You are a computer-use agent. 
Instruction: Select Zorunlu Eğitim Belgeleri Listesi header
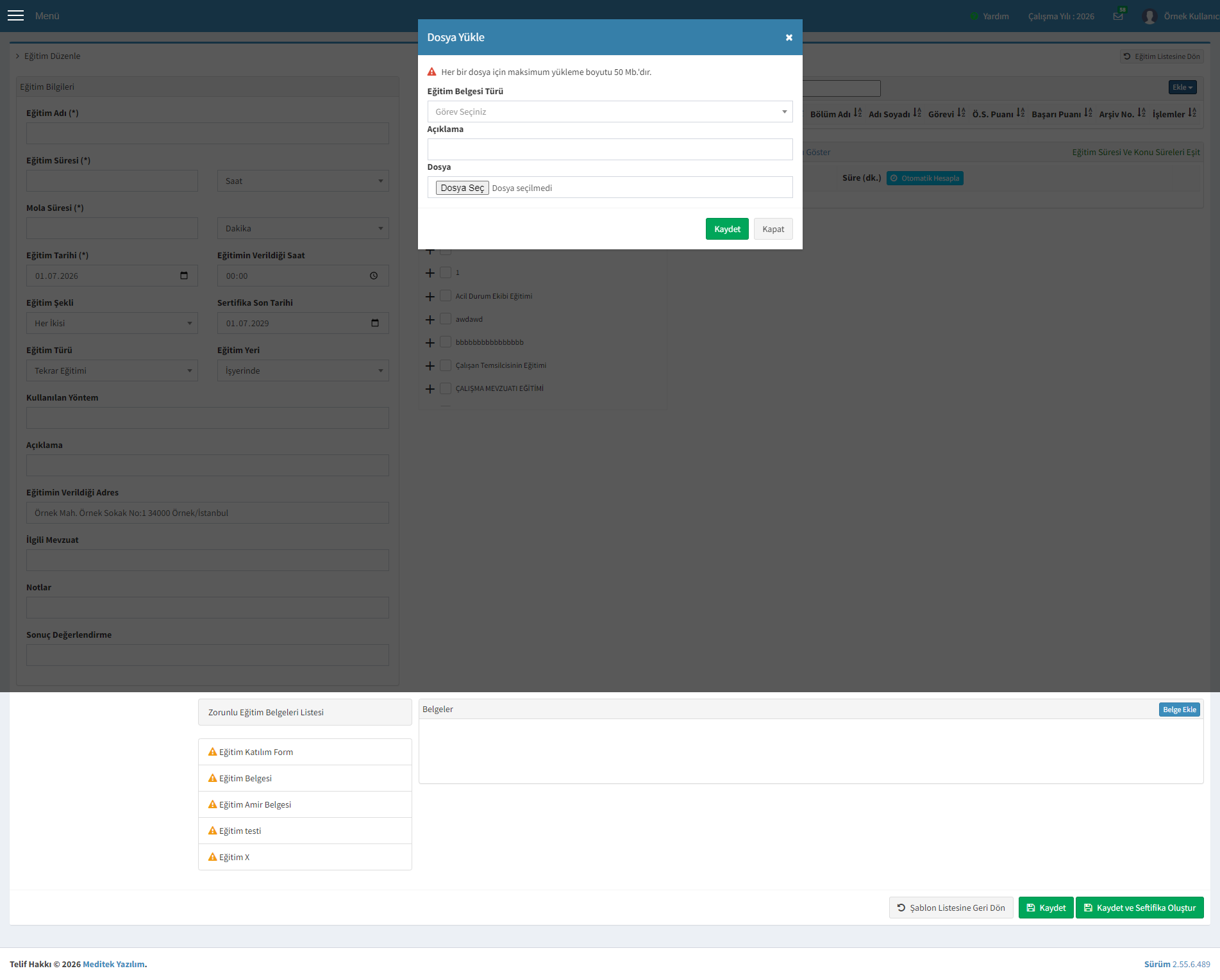click(305, 712)
